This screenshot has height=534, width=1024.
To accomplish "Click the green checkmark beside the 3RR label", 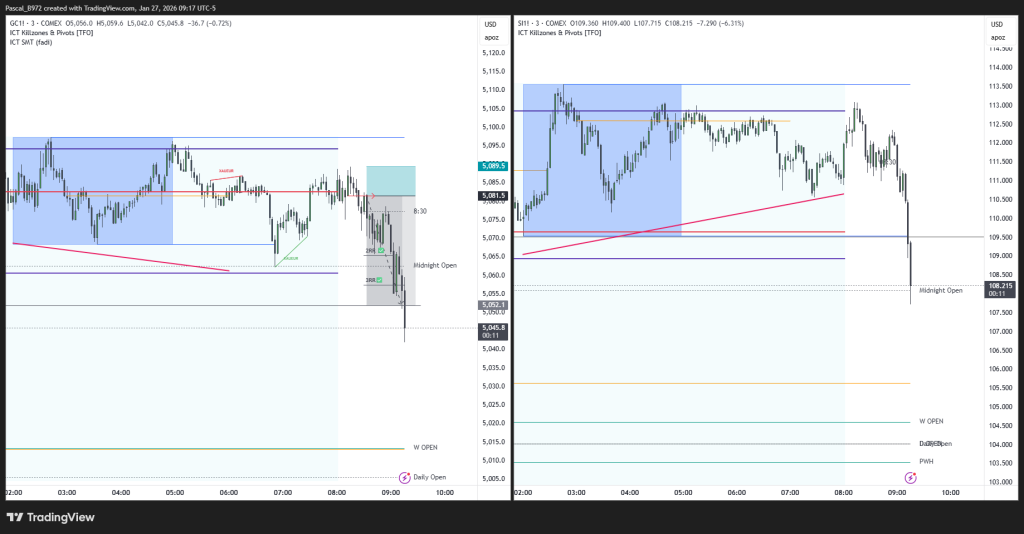I will [379, 280].
